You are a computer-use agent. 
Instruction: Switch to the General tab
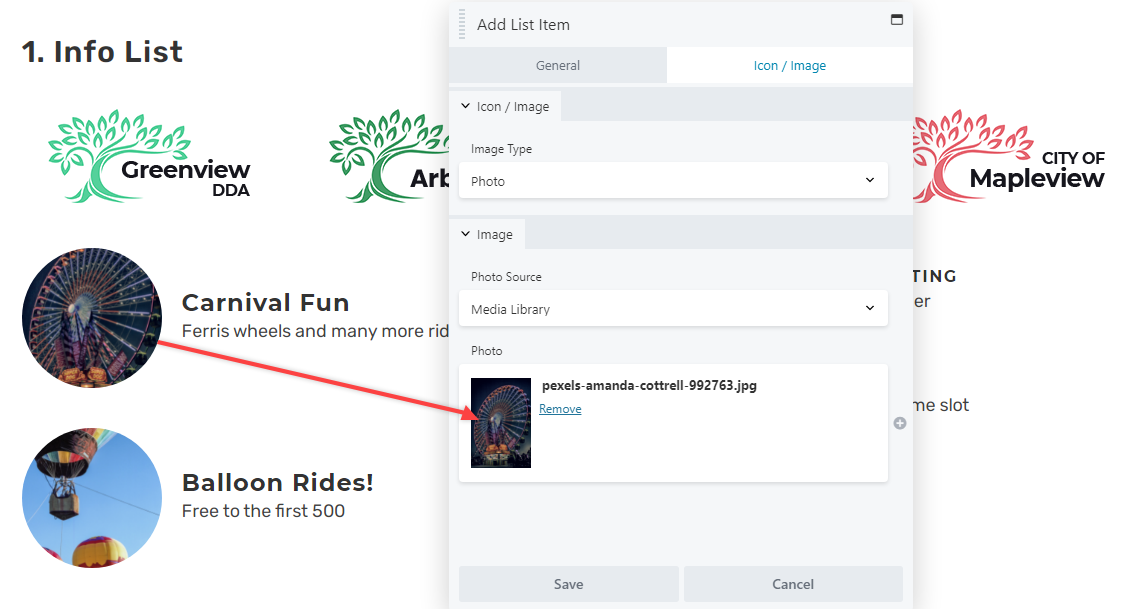point(558,66)
